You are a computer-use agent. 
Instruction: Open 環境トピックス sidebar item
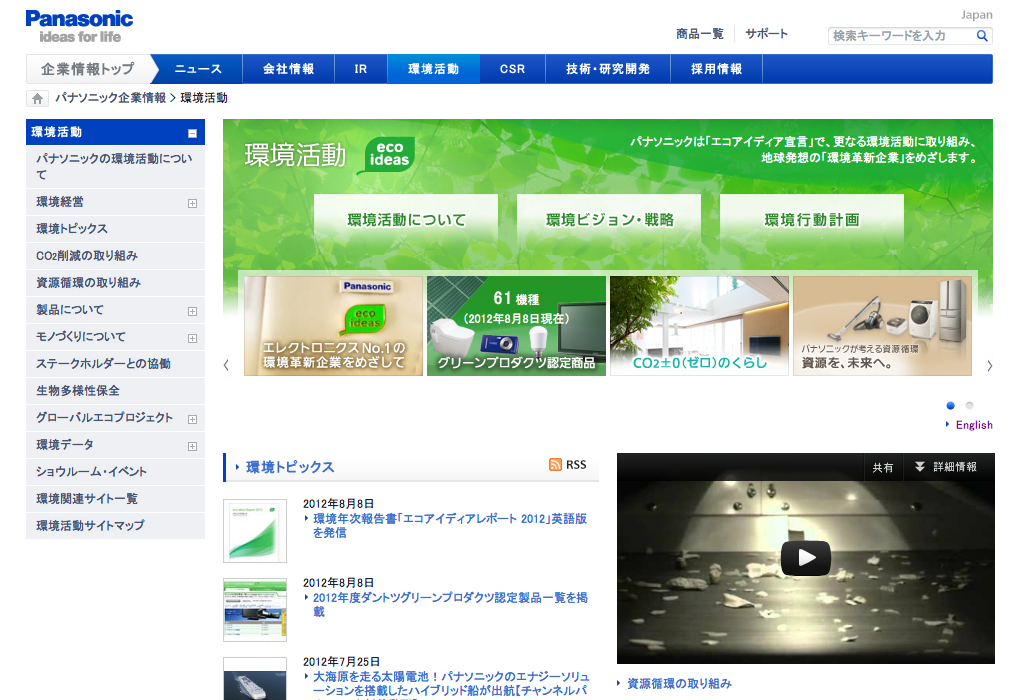click(115, 229)
